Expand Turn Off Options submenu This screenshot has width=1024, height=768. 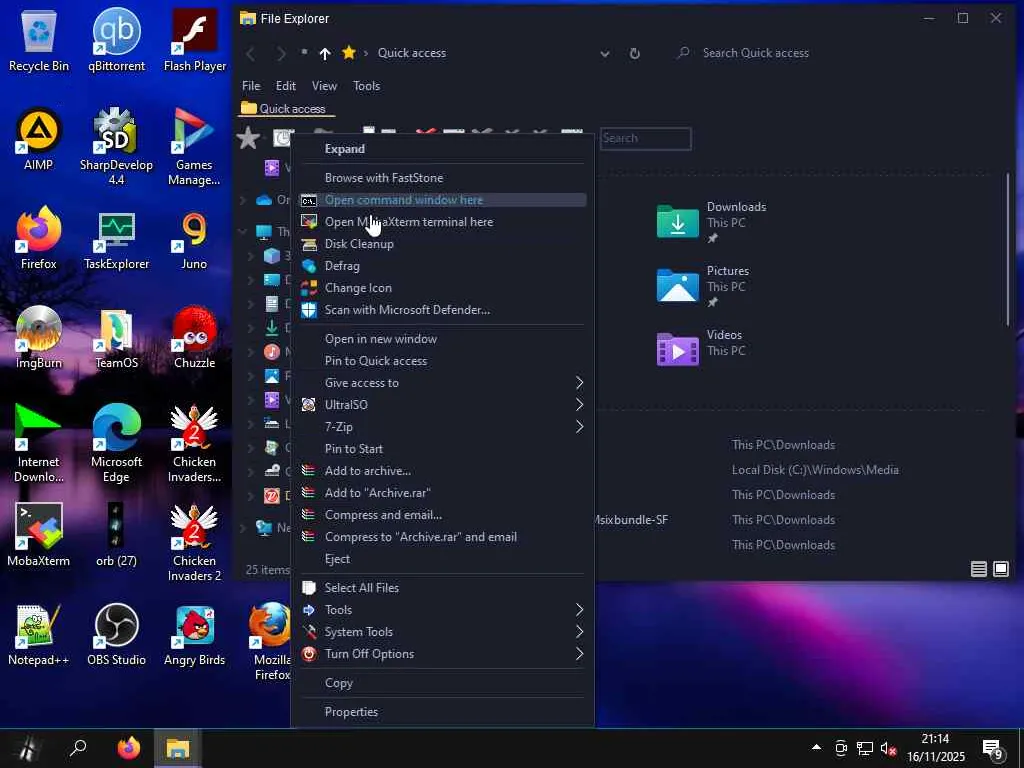579,654
